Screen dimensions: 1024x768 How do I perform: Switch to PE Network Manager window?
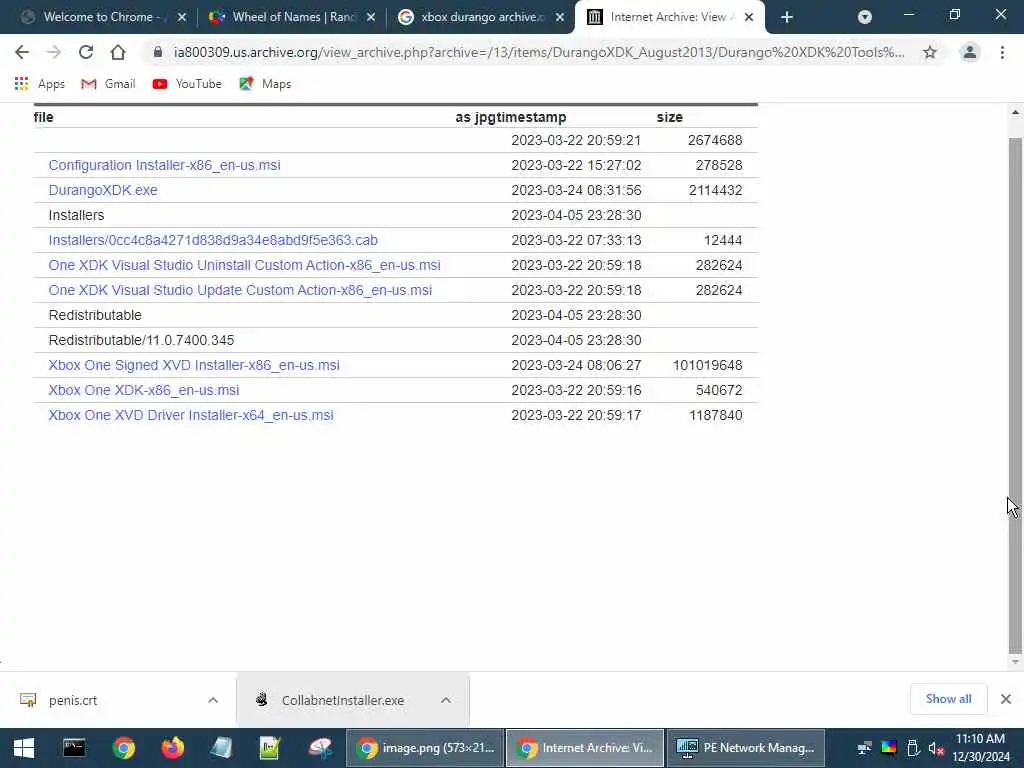coord(746,748)
